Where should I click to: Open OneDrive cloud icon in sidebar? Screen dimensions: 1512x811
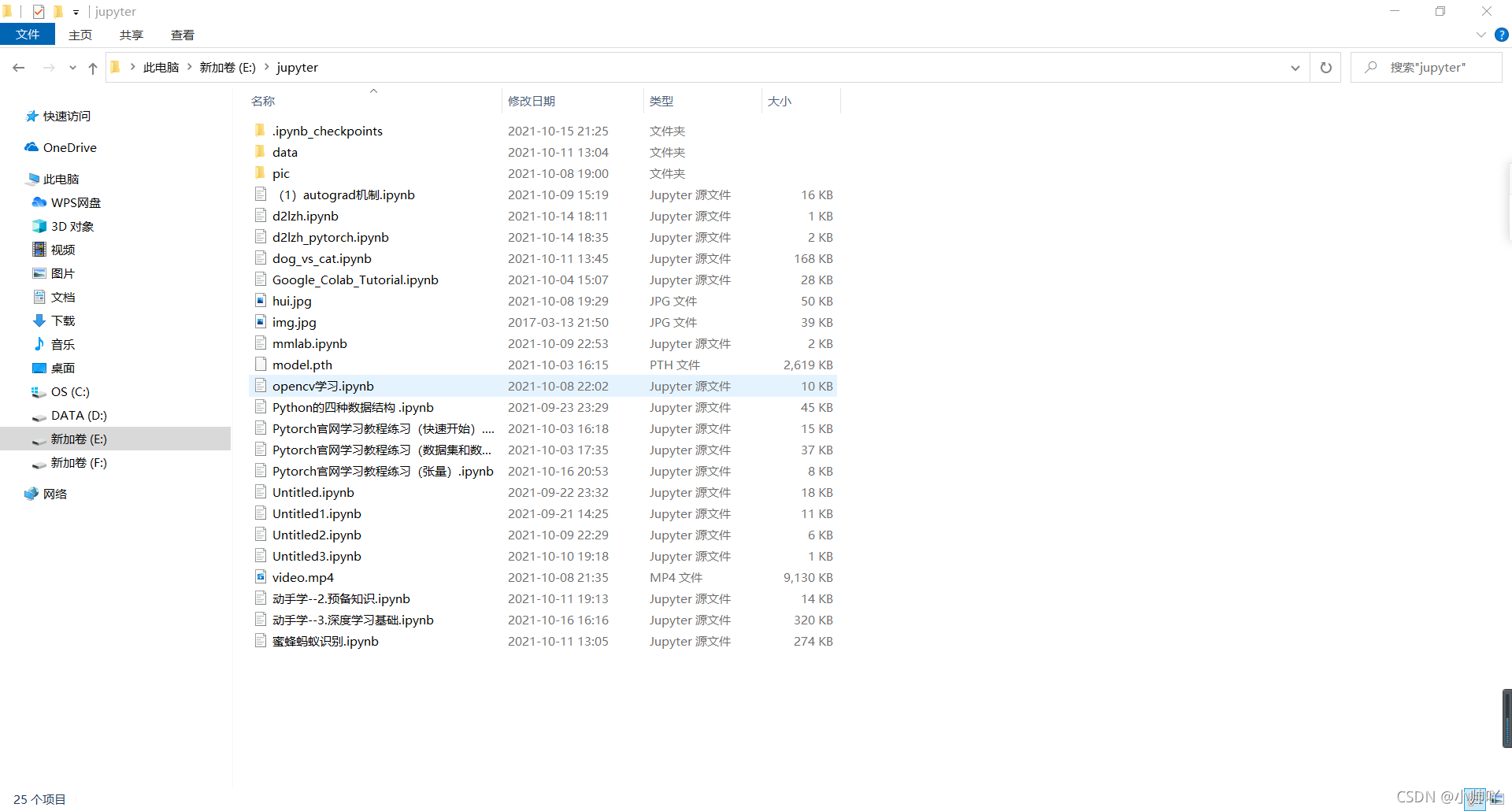[x=31, y=147]
